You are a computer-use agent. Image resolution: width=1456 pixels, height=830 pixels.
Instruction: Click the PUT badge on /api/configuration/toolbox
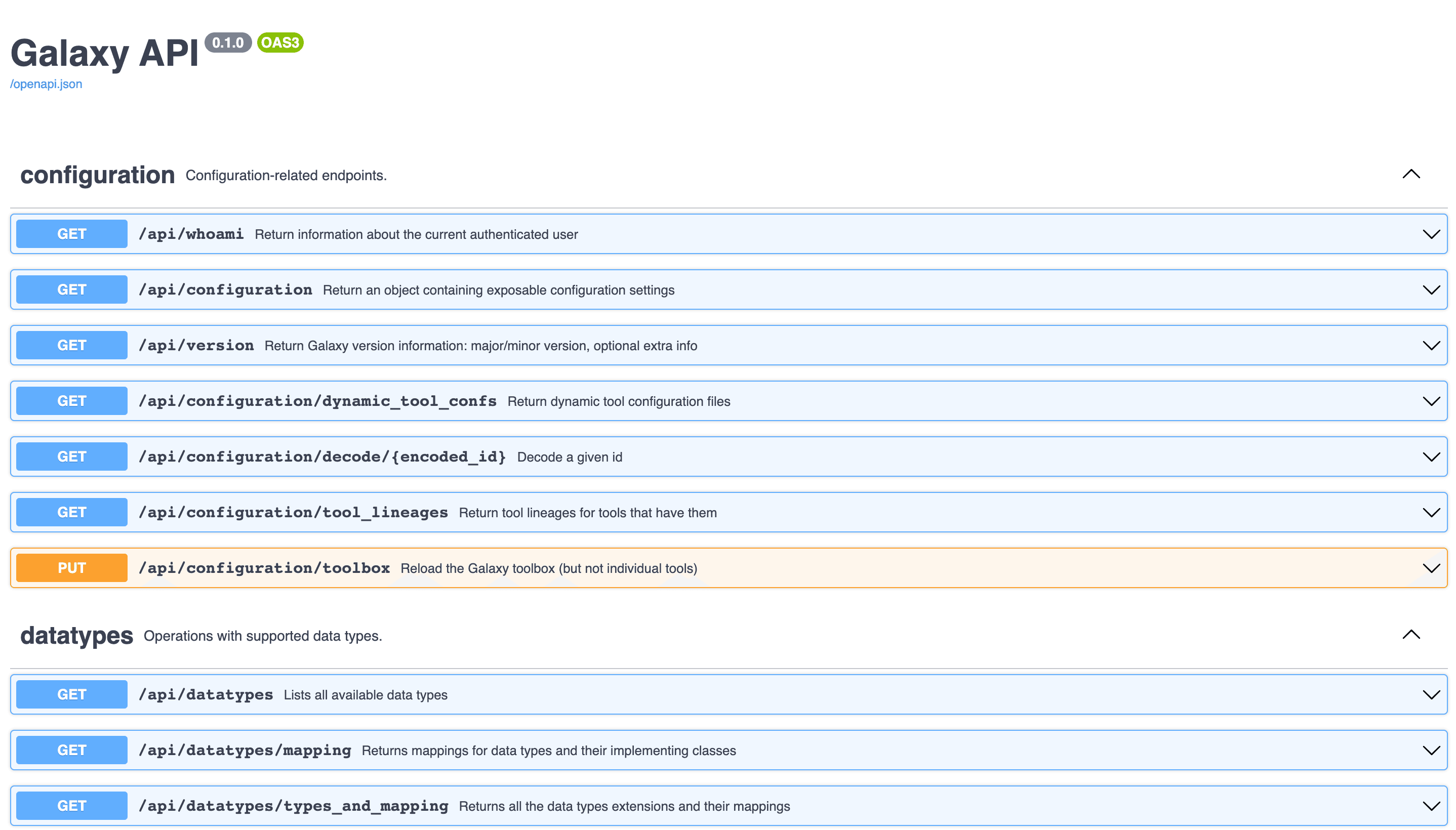click(x=71, y=567)
